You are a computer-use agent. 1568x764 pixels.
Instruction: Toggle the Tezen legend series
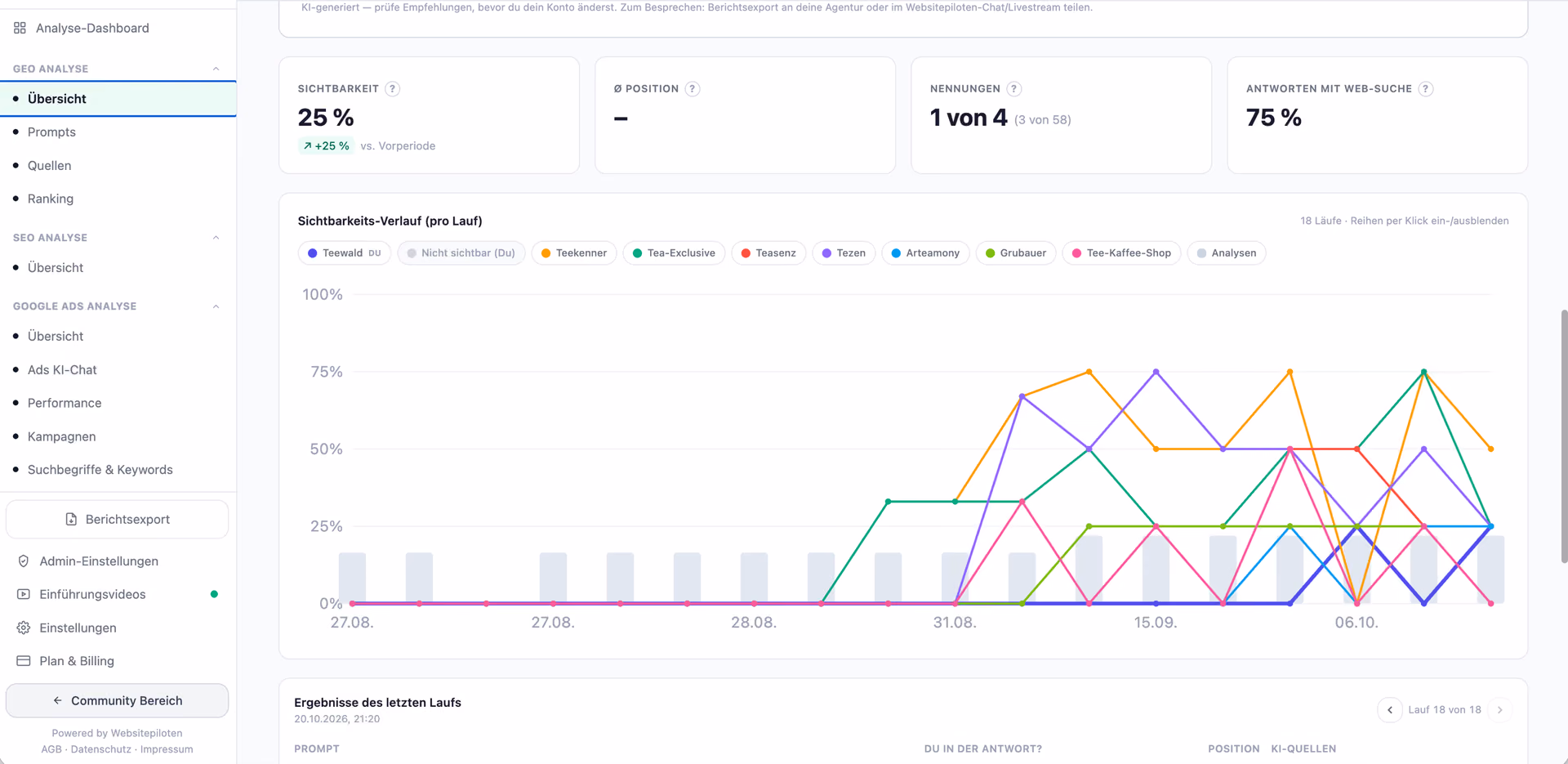coord(844,253)
